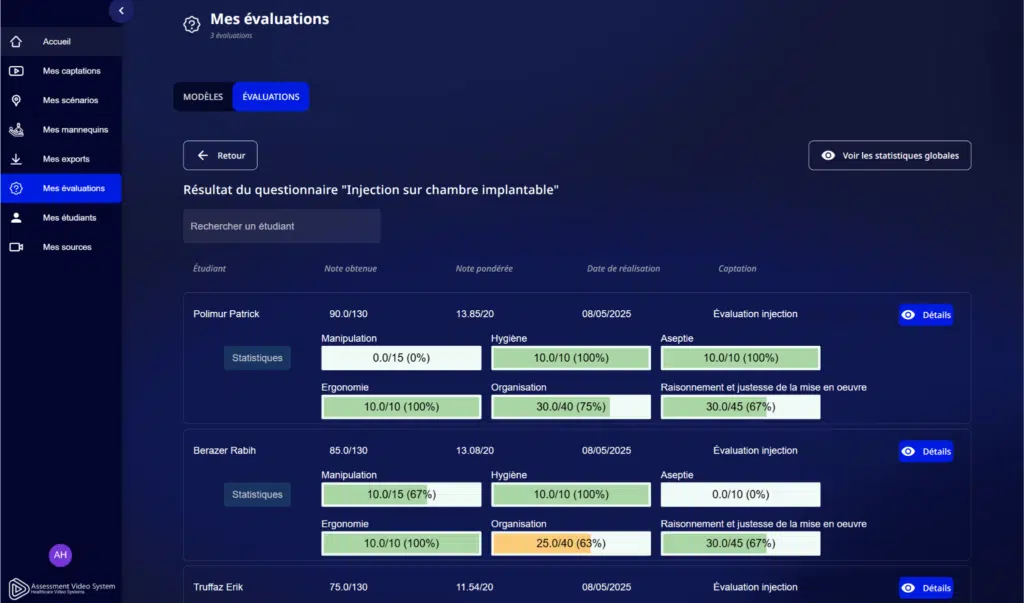The height and width of the screenshot is (603, 1024).
Task: Select the student name Polimur Patrick
Action: [x=226, y=314]
